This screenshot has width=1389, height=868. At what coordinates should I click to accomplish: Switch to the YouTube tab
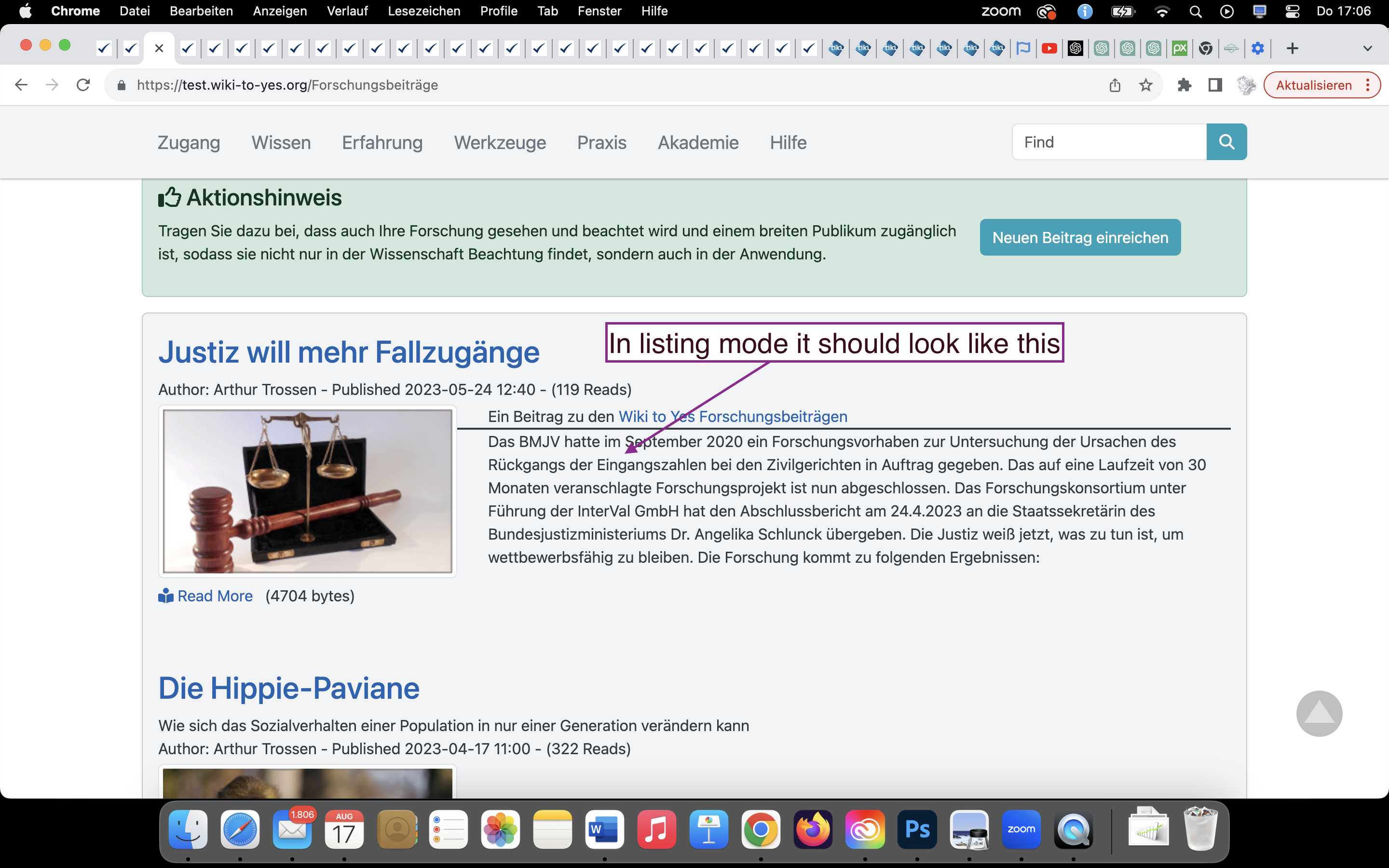click(1049, 48)
